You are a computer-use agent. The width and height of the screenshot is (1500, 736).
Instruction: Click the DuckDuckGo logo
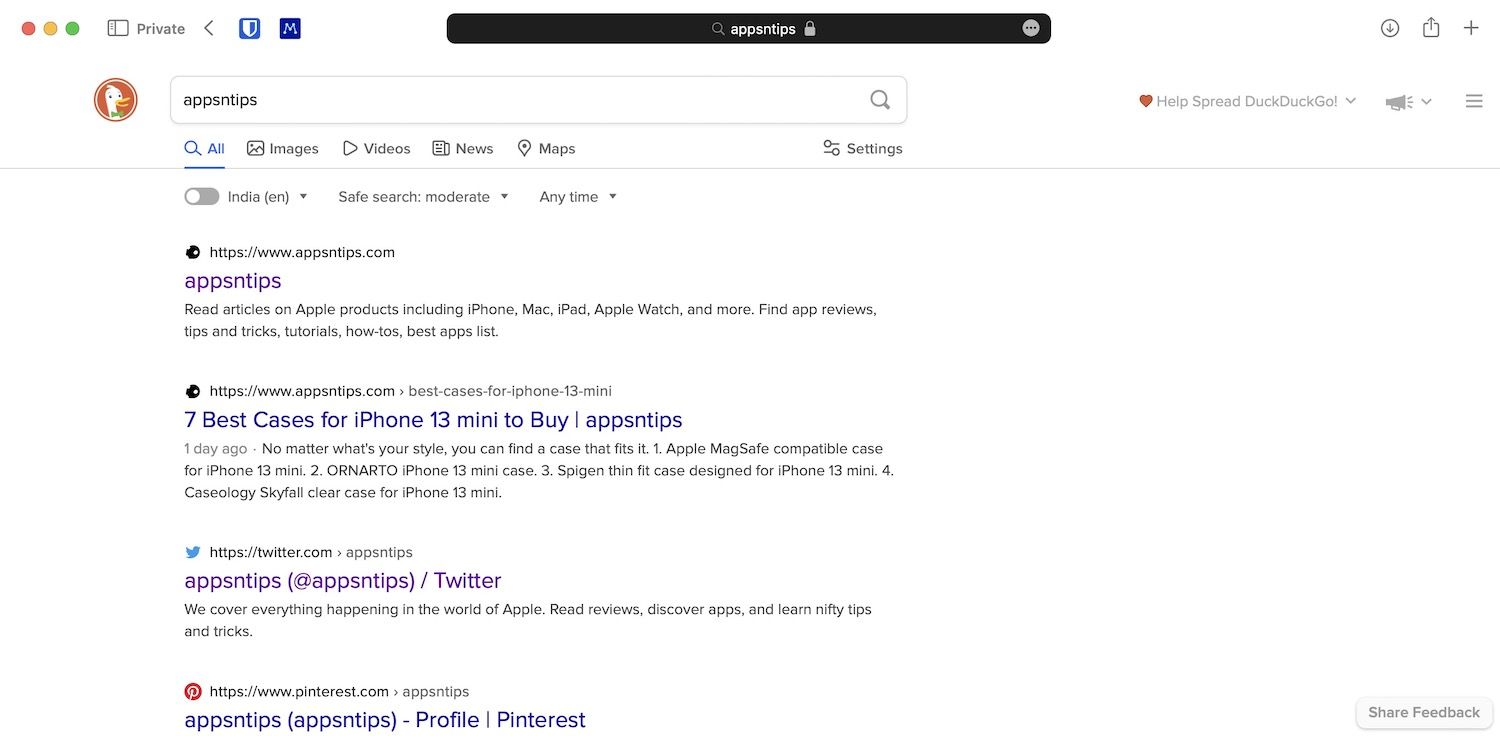pyautogui.click(x=115, y=99)
